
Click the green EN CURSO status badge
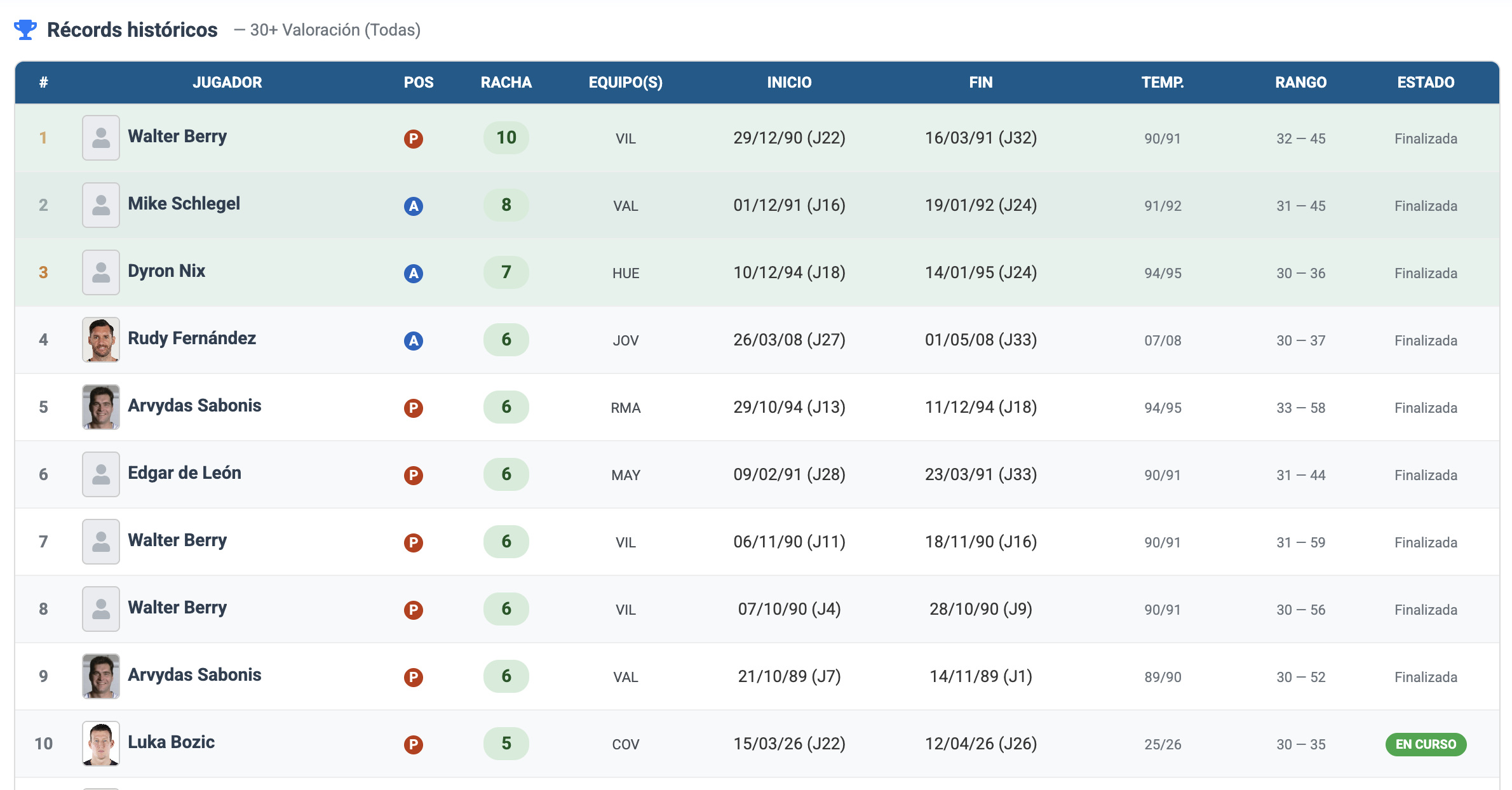[x=1426, y=744]
